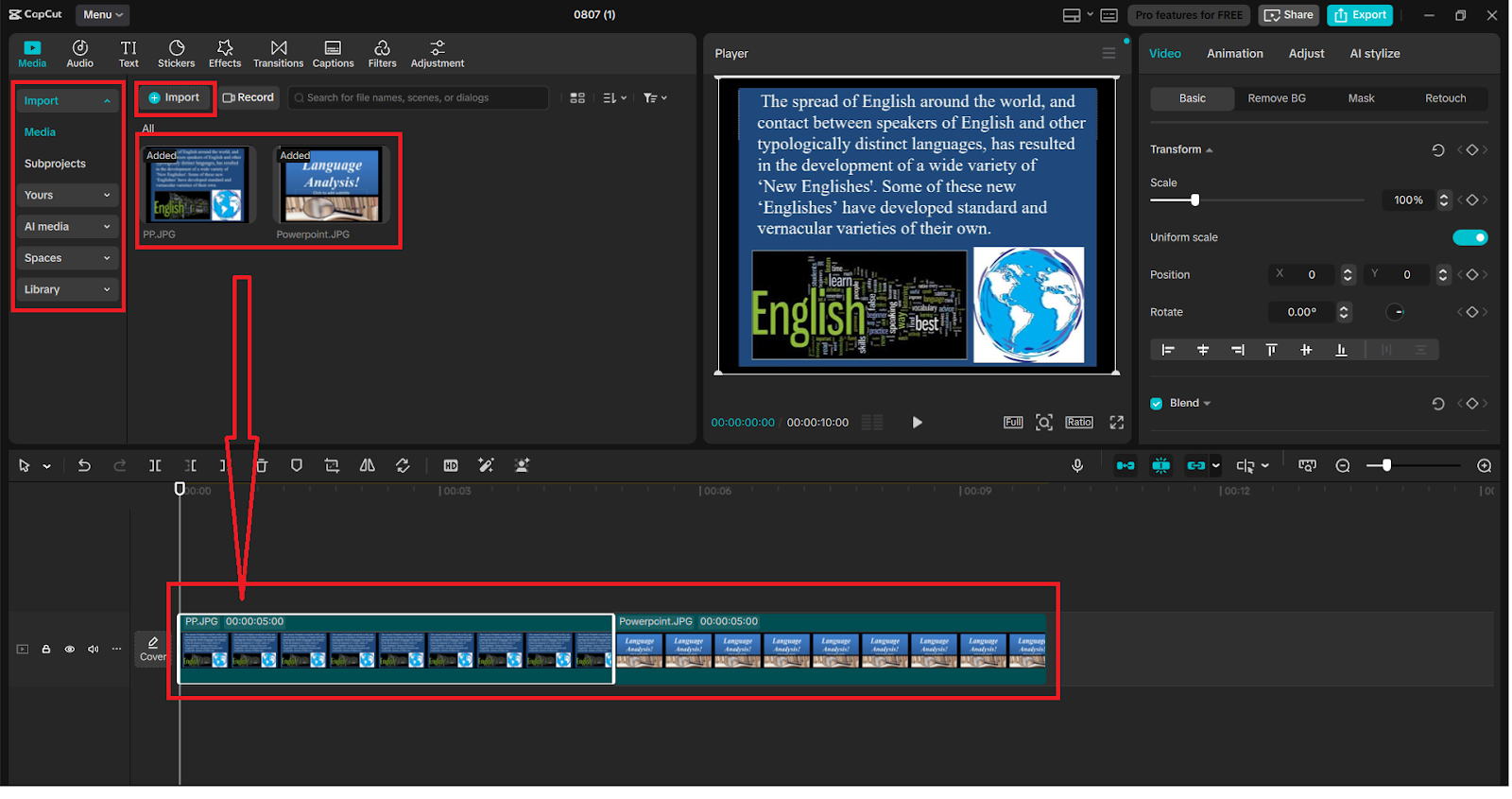Open the media filter dropdown
The height and width of the screenshot is (799, 1512).
point(655,98)
